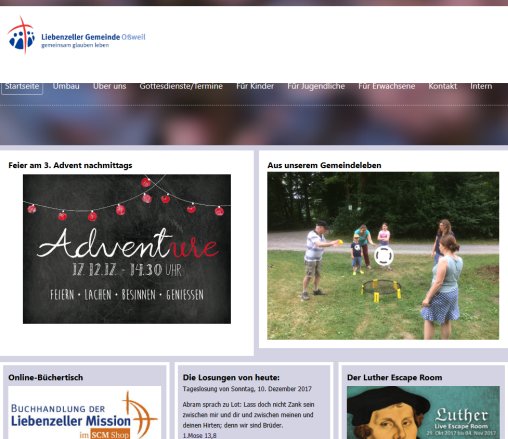Click the Der Luther Escape Room heading
508x439 pixels.
pos(395,377)
